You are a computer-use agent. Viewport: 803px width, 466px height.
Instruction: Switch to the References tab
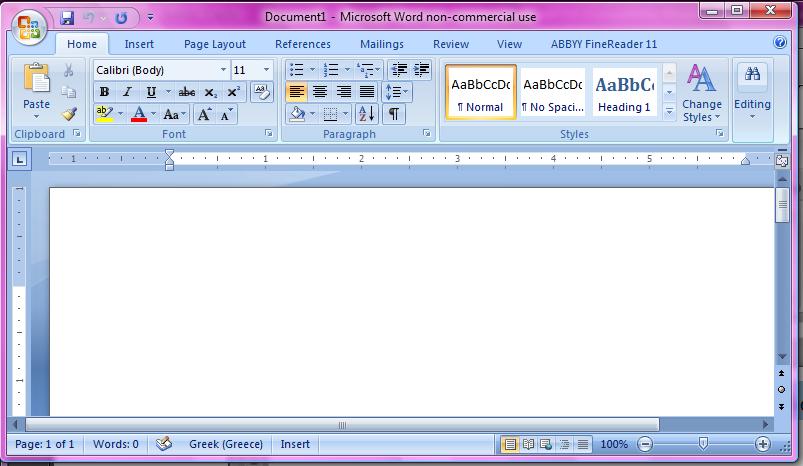[303, 44]
